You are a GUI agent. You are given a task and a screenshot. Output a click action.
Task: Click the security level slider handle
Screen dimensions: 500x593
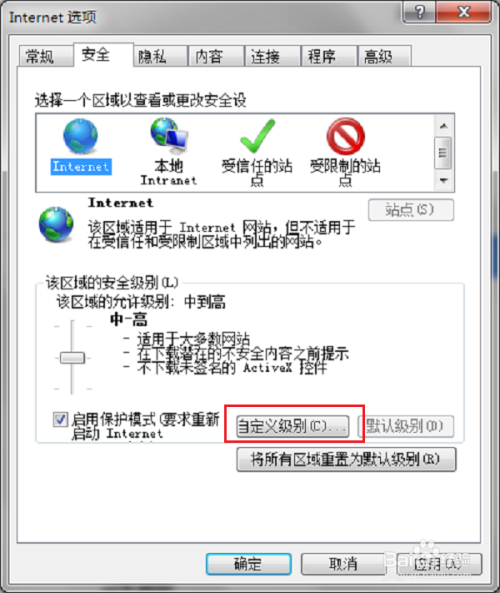(73, 357)
